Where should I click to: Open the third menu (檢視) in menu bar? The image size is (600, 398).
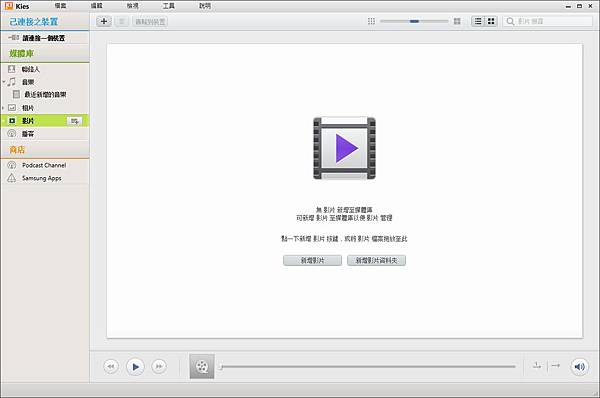click(x=133, y=6)
